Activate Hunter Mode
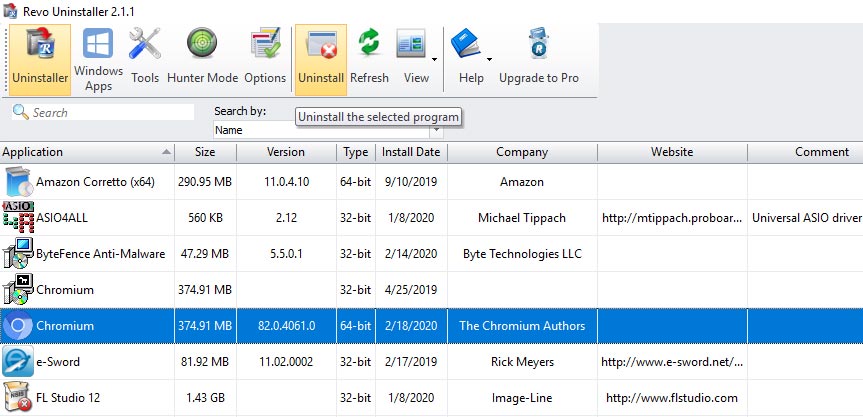863x417 pixels. 202,59
